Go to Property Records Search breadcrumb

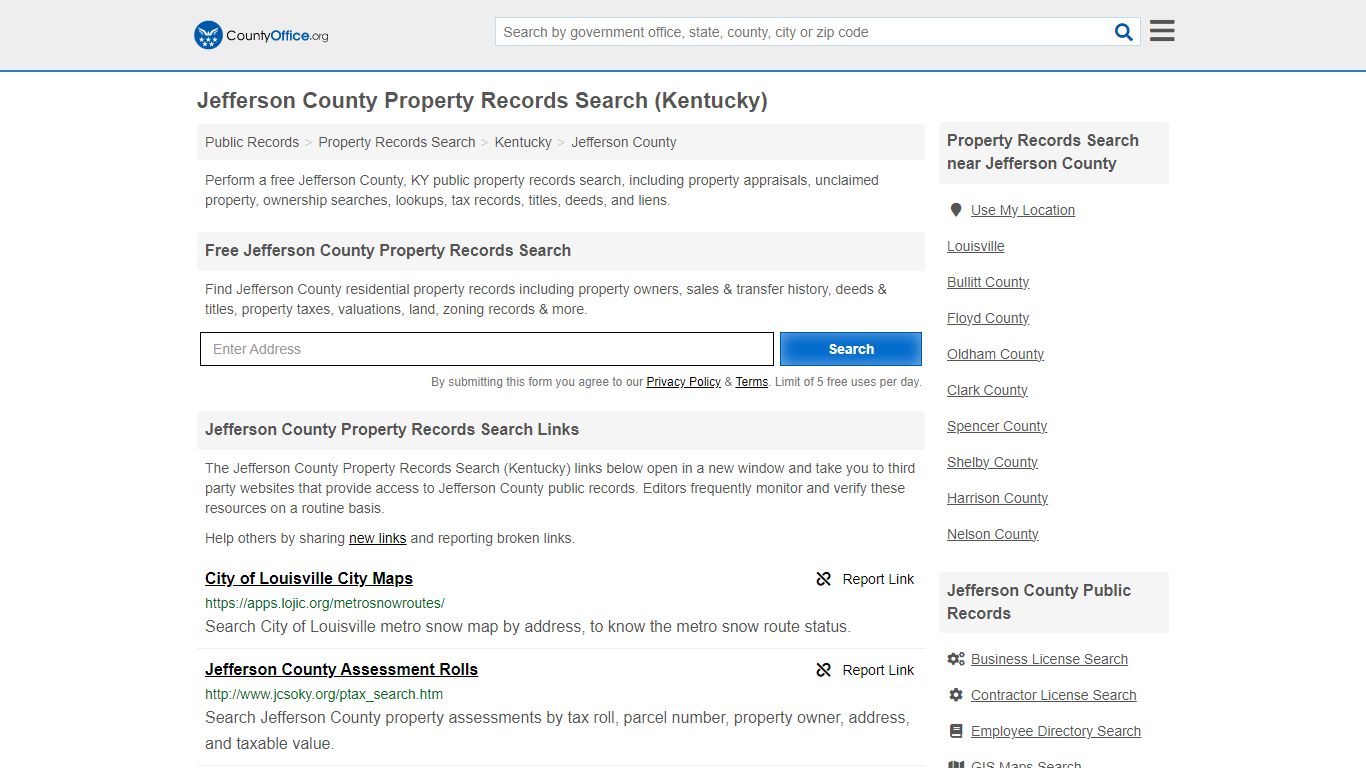pyautogui.click(x=397, y=142)
